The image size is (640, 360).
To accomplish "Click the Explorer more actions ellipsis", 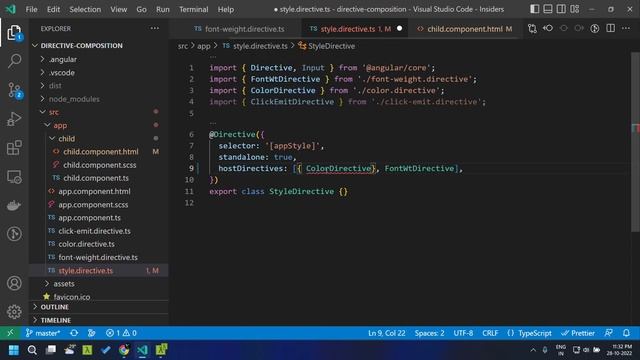I will tap(155, 29).
